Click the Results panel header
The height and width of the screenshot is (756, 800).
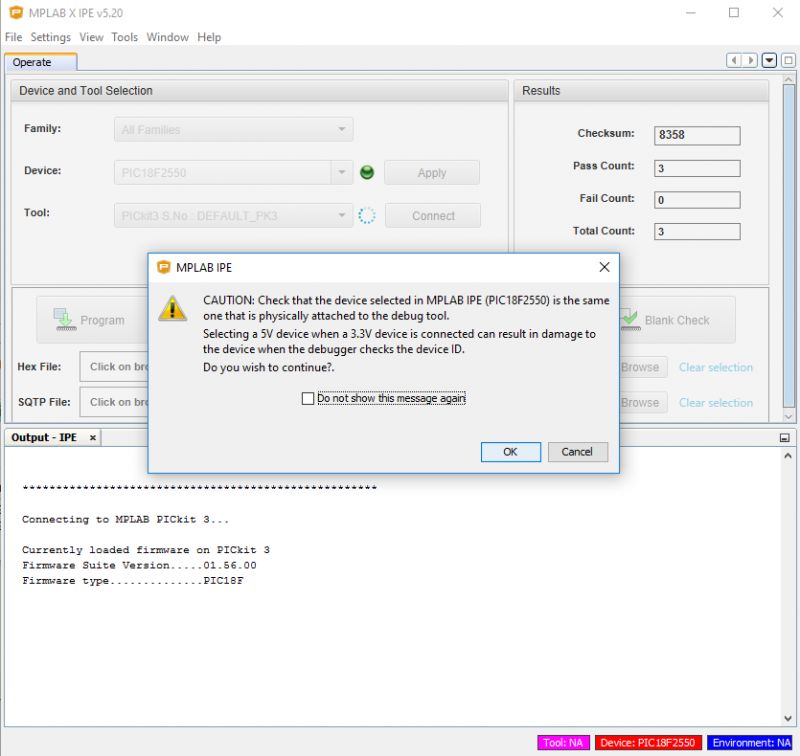click(x=641, y=91)
